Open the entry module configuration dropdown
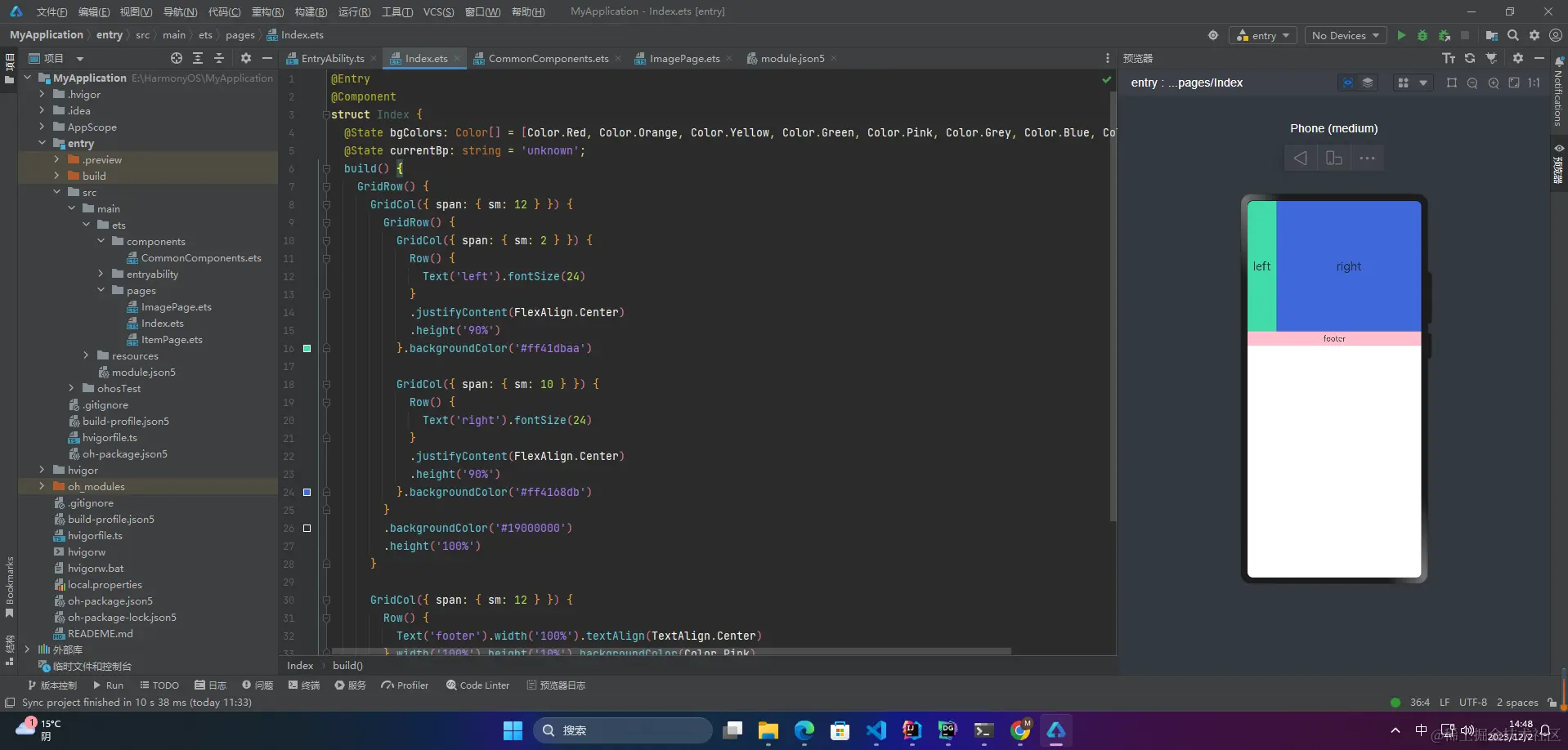1568x750 pixels. point(1263,35)
